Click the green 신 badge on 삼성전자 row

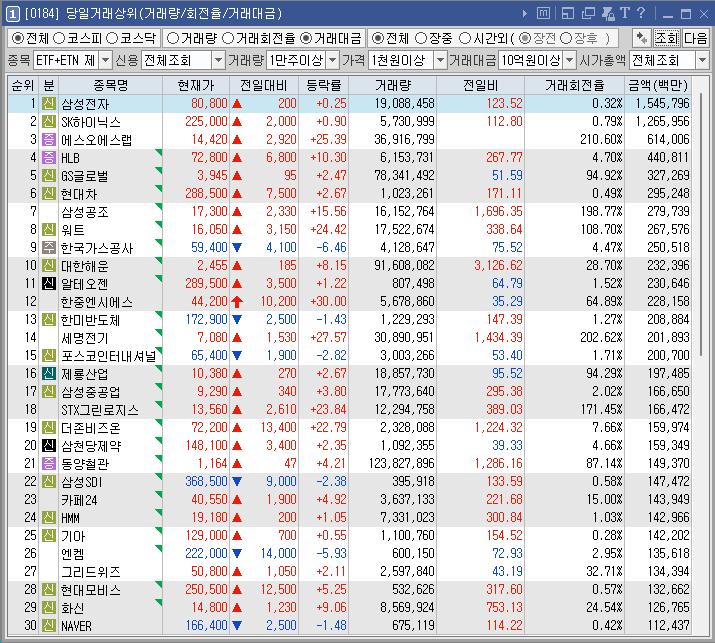(49, 104)
